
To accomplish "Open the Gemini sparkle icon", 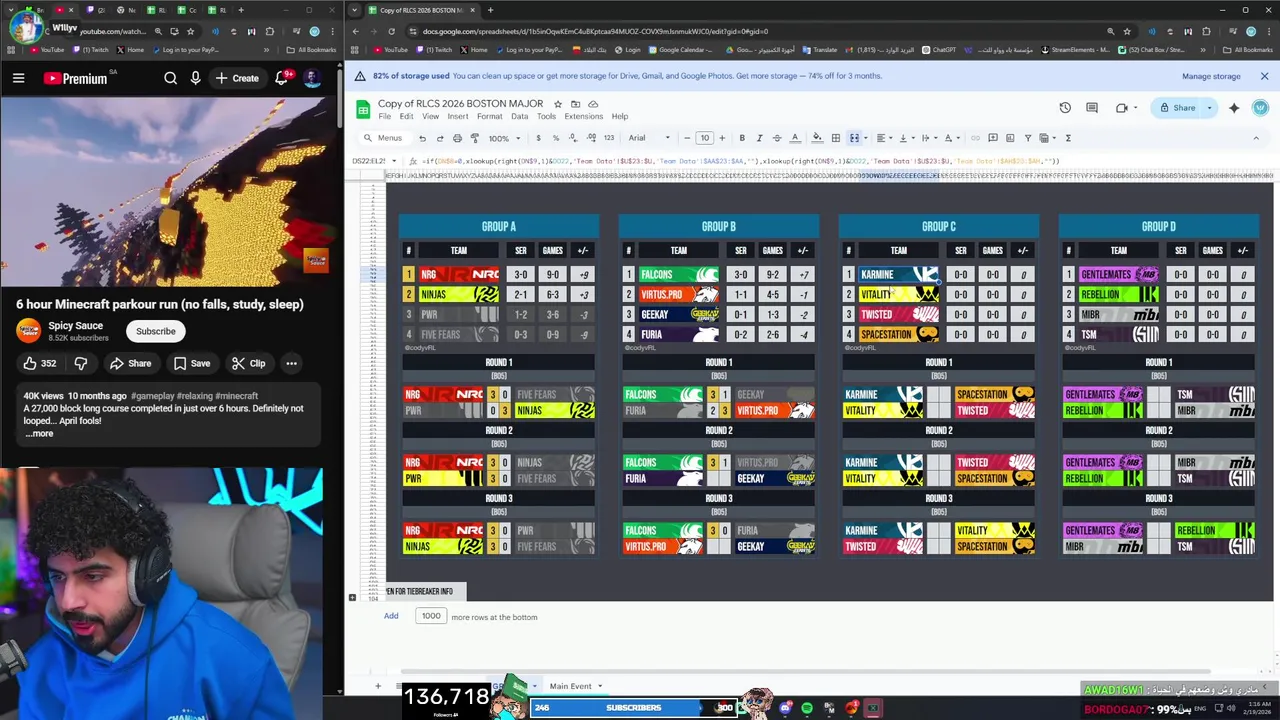I will (x=1234, y=108).
